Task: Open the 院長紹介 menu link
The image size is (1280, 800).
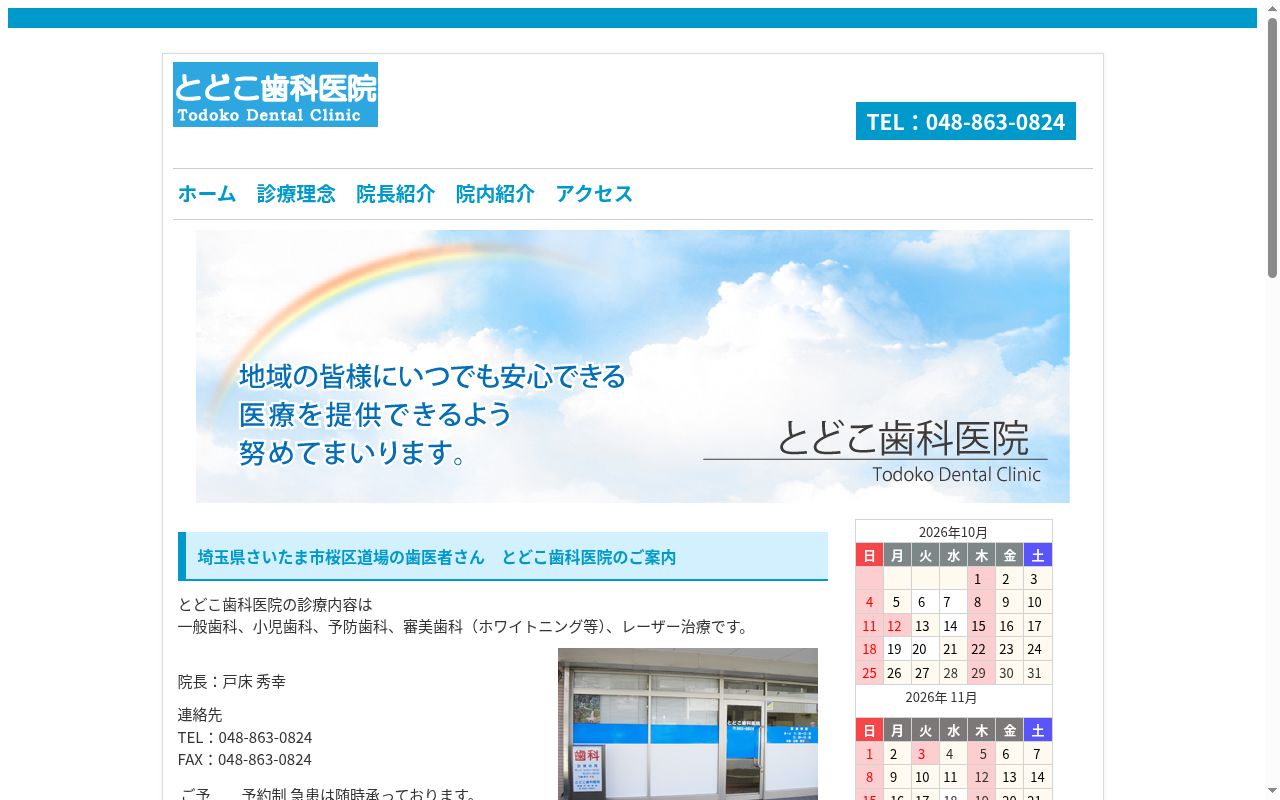Action: point(396,193)
